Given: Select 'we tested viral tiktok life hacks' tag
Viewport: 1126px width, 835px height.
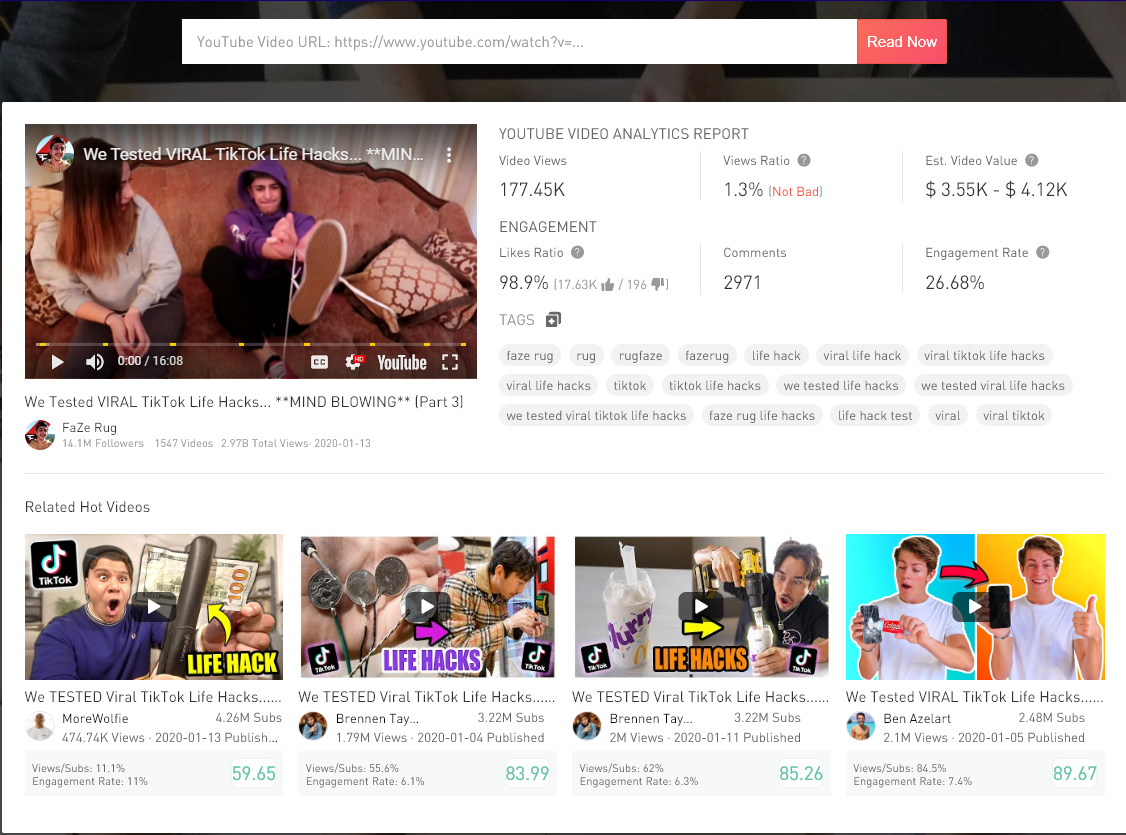Looking at the screenshot, I should (x=596, y=416).
